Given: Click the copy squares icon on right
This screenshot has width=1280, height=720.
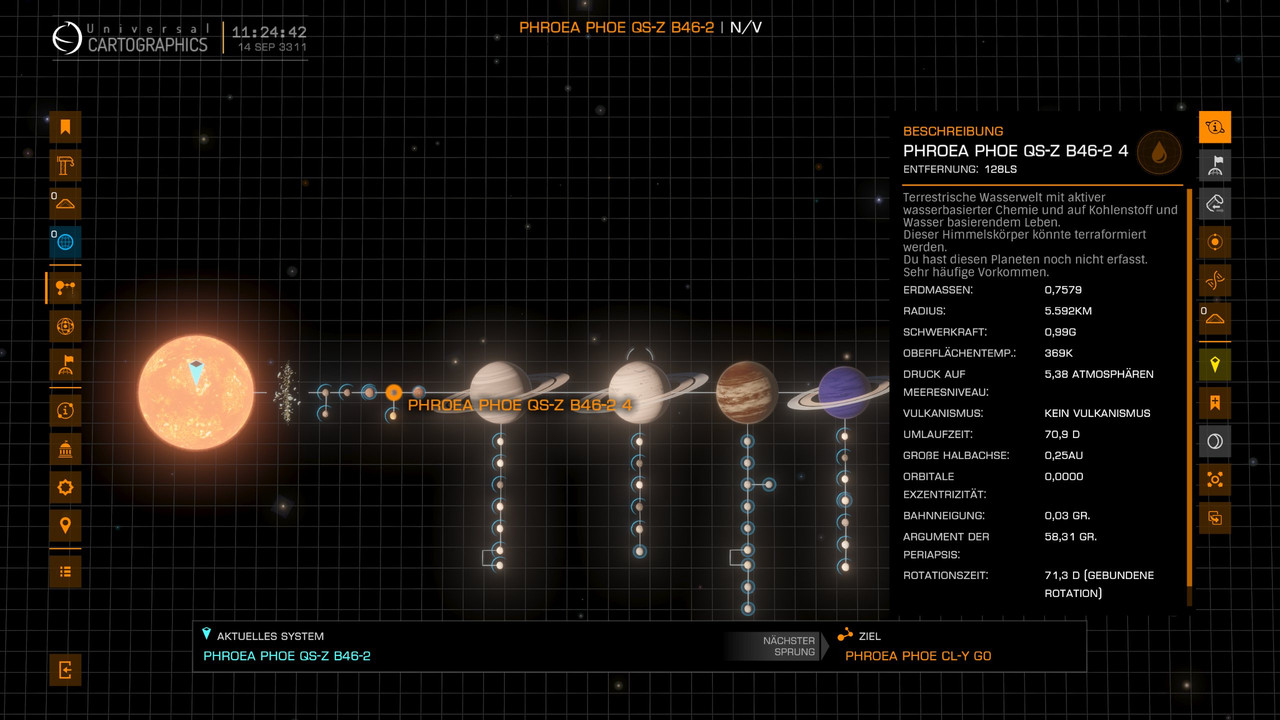Looking at the screenshot, I should point(1215,518).
